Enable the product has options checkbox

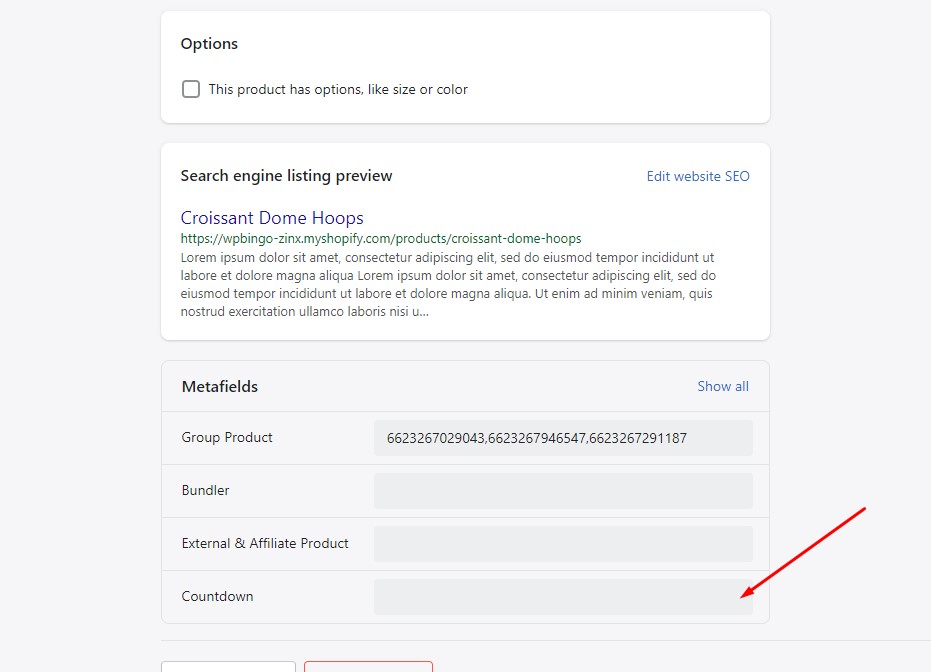pyautogui.click(x=191, y=89)
